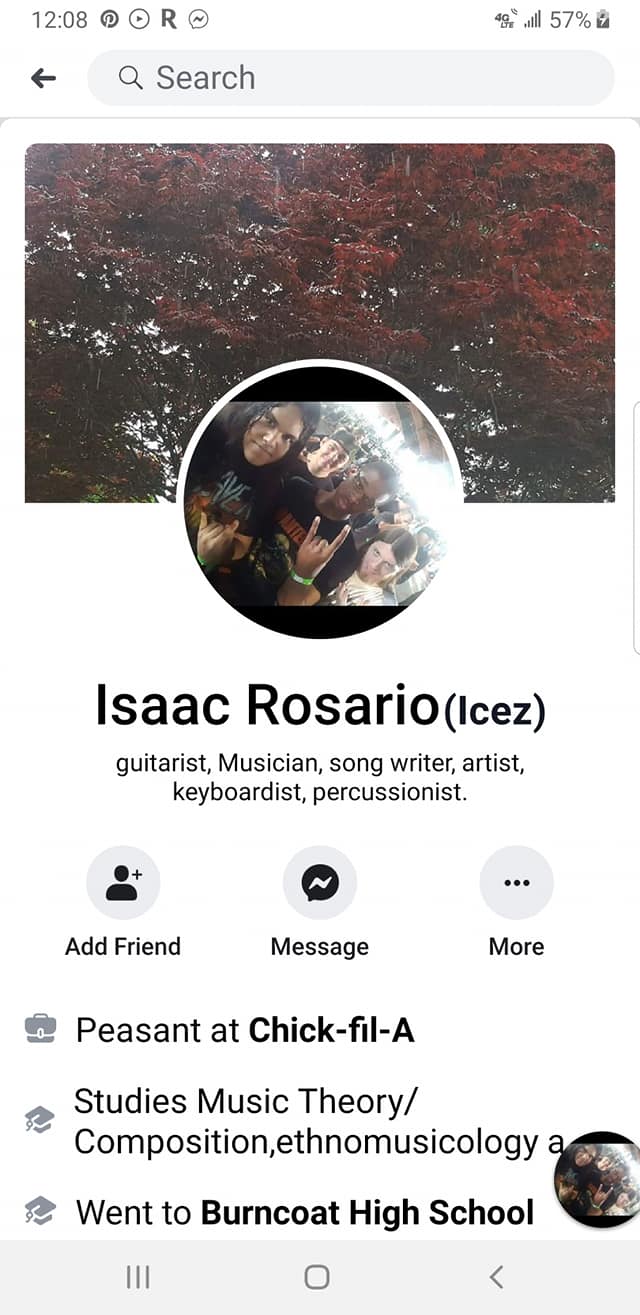
Task: Open Messenger via the Message icon
Action: (320, 882)
